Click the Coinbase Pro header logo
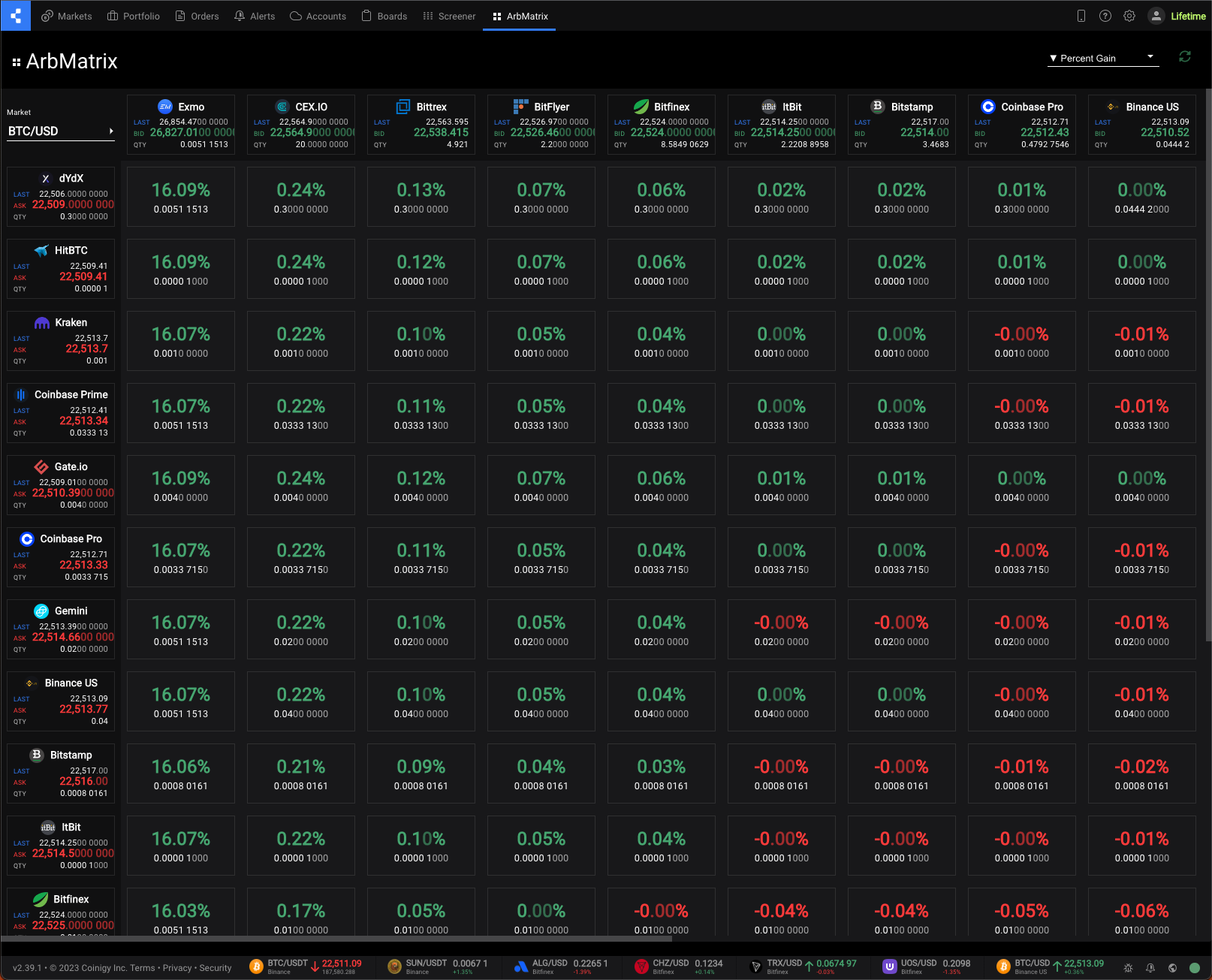Screen dimensions: 1212x980 (988, 107)
